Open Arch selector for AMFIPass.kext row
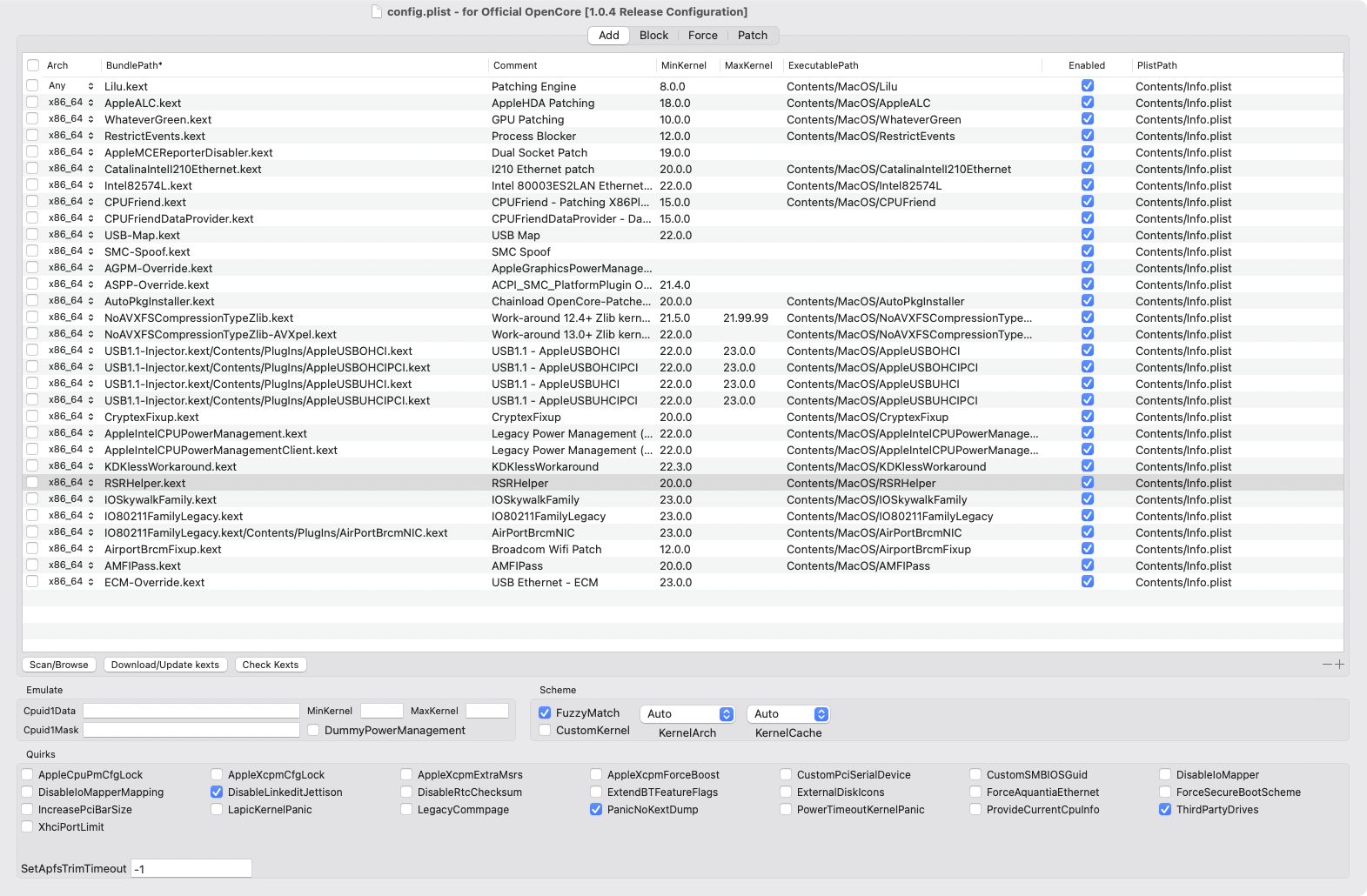 [71, 565]
